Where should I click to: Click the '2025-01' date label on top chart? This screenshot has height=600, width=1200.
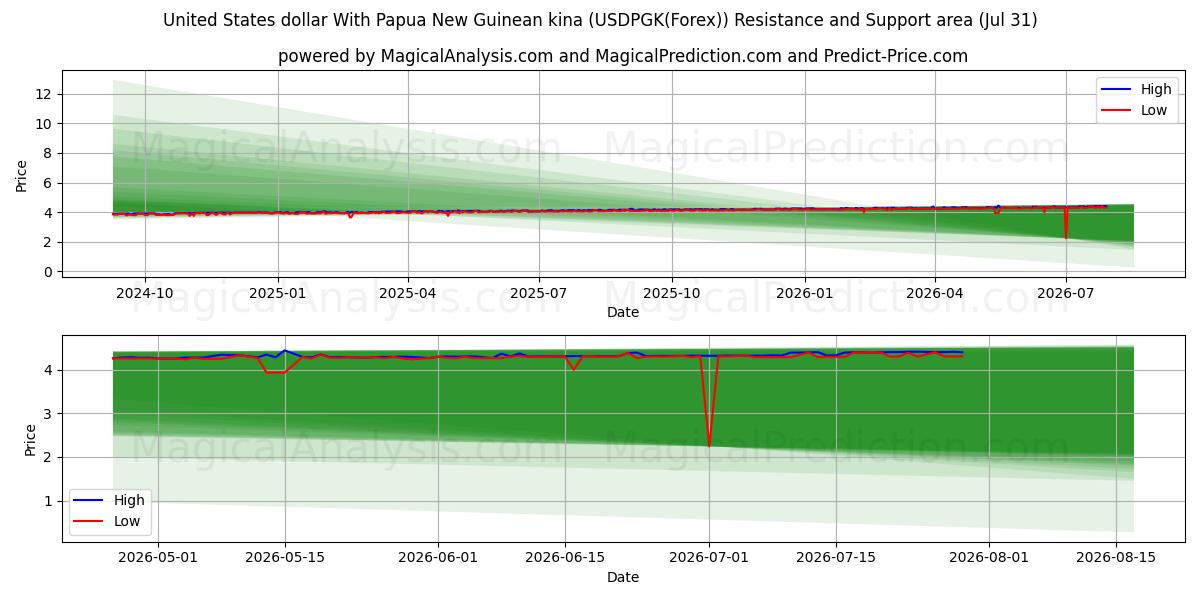point(277,292)
